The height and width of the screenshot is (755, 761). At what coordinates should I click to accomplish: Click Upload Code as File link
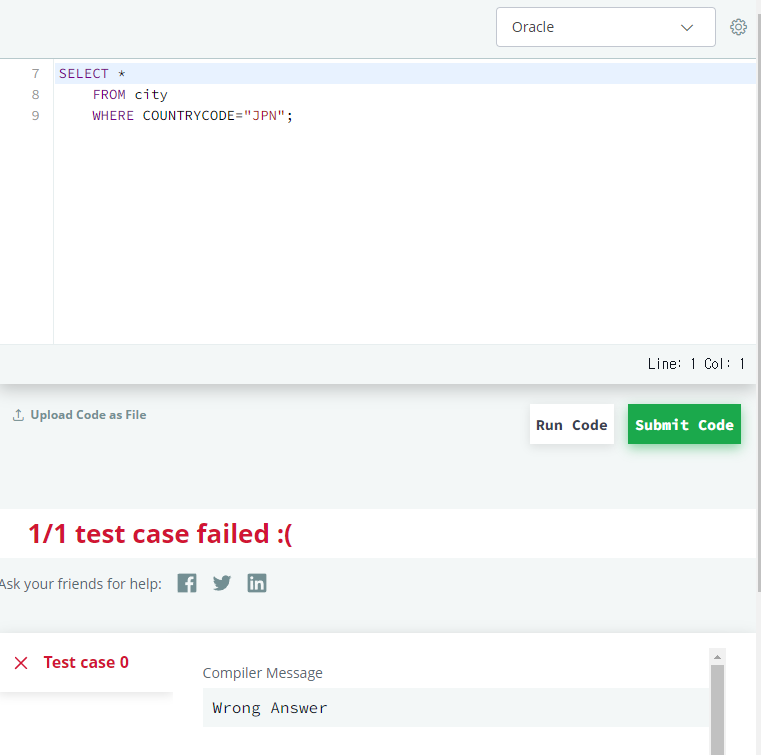click(88, 415)
